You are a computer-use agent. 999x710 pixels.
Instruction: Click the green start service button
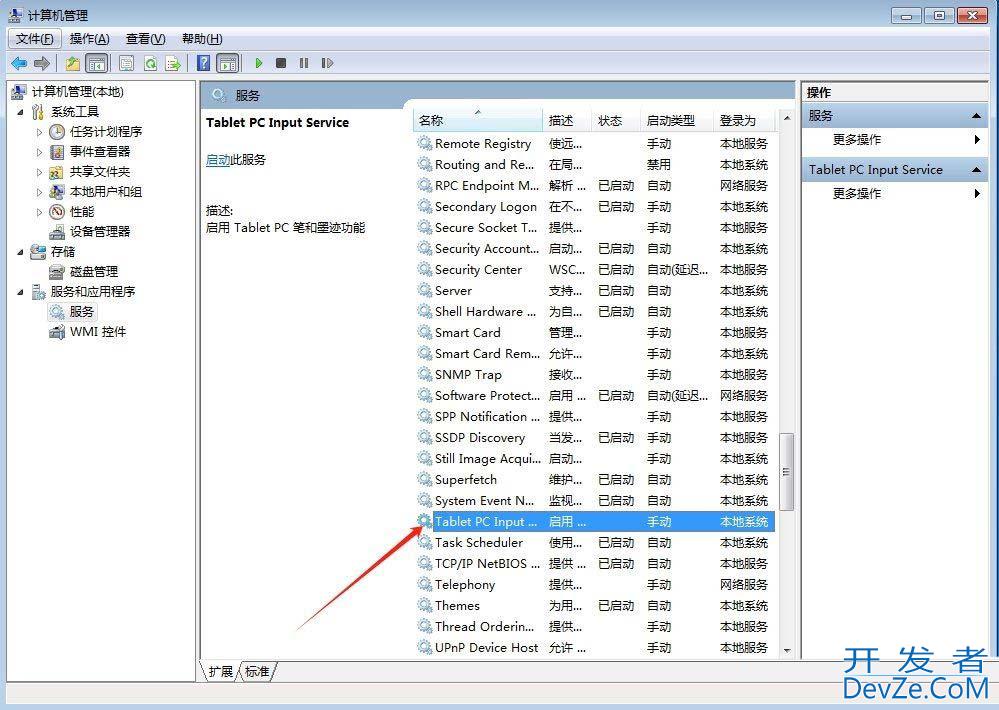pos(258,63)
